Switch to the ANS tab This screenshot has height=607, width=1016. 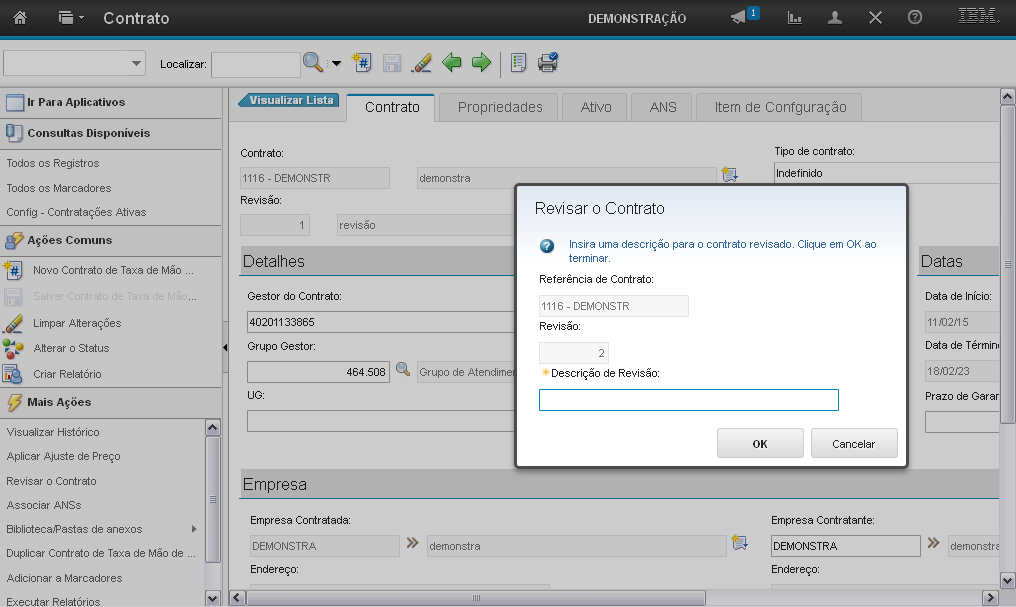coord(663,108)
